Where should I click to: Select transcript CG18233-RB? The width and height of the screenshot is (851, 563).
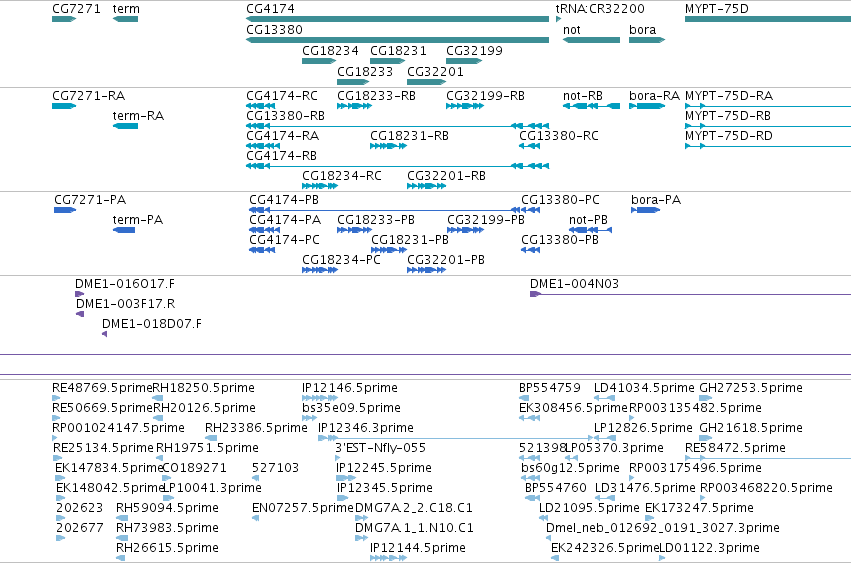coord(354,106)
